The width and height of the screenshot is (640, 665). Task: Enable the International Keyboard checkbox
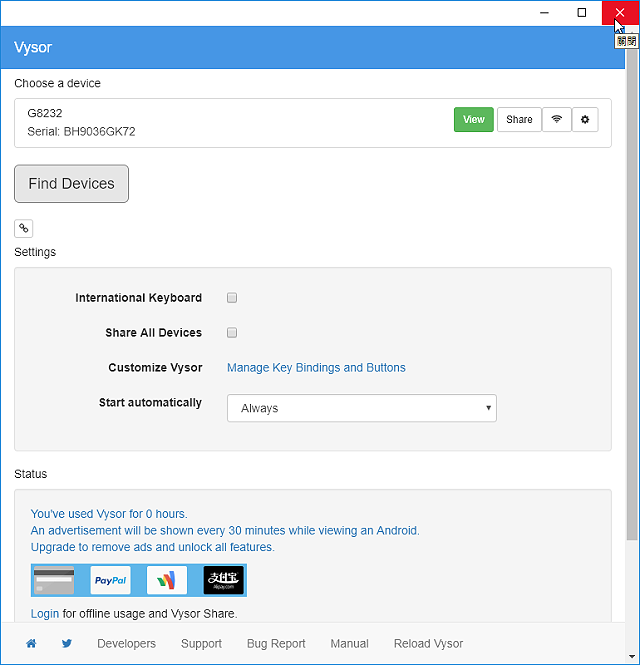point(232,298)
